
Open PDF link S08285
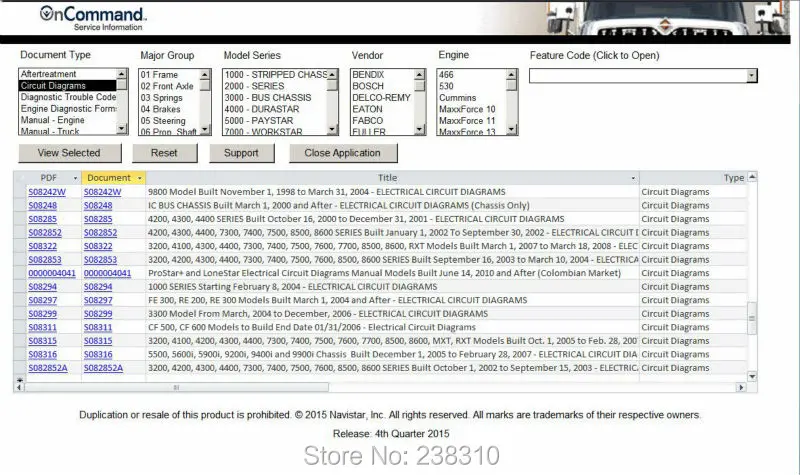(x=42, y=219)
